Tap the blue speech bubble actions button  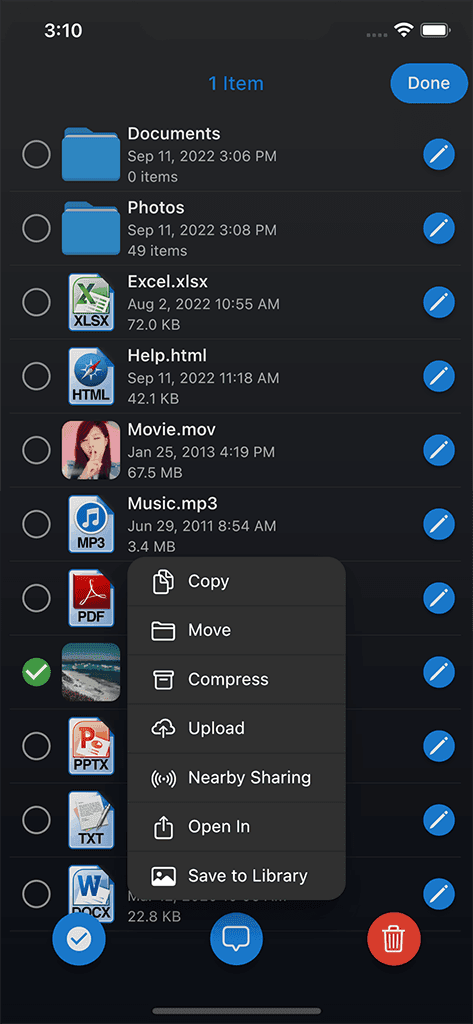coord(236,939)
